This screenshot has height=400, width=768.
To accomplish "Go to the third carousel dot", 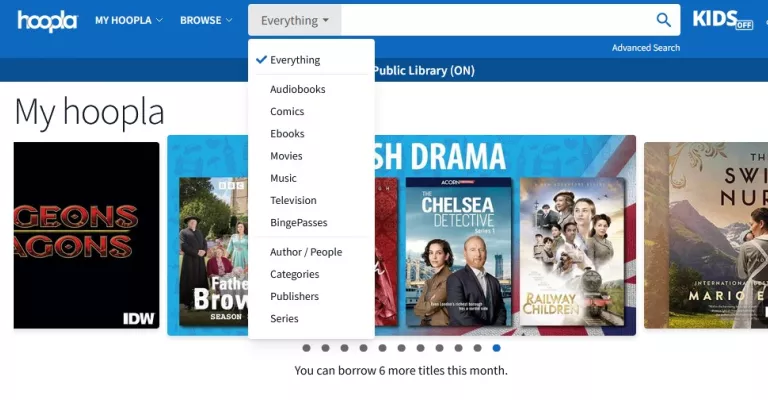I will pyautogui.click(x=345, y=348).
